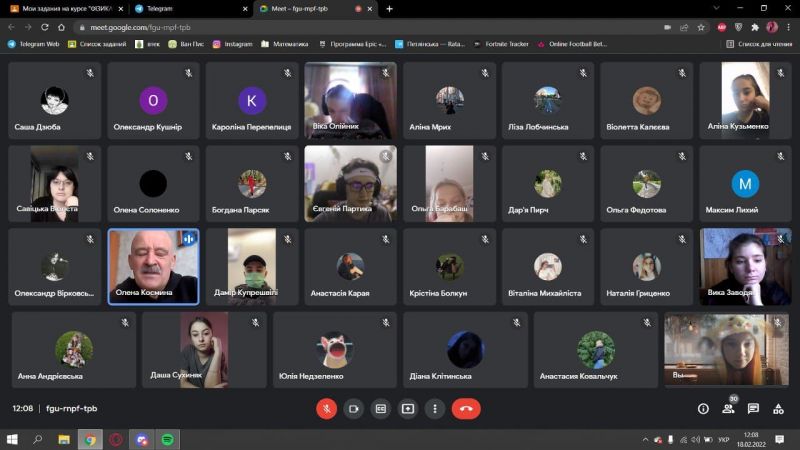Click Євгеній Партика video tile
Viewport: 800px width, 450px height.
click(351, 184)
